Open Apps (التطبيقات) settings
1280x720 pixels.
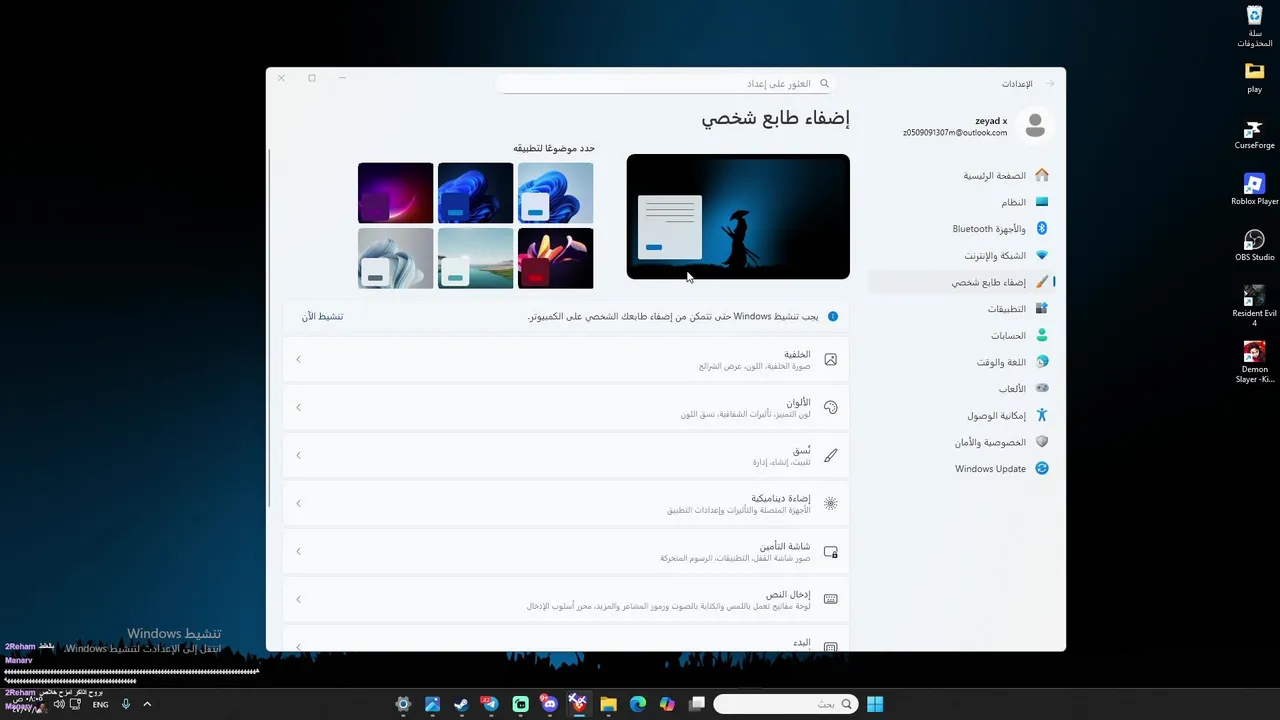[962, 309]
